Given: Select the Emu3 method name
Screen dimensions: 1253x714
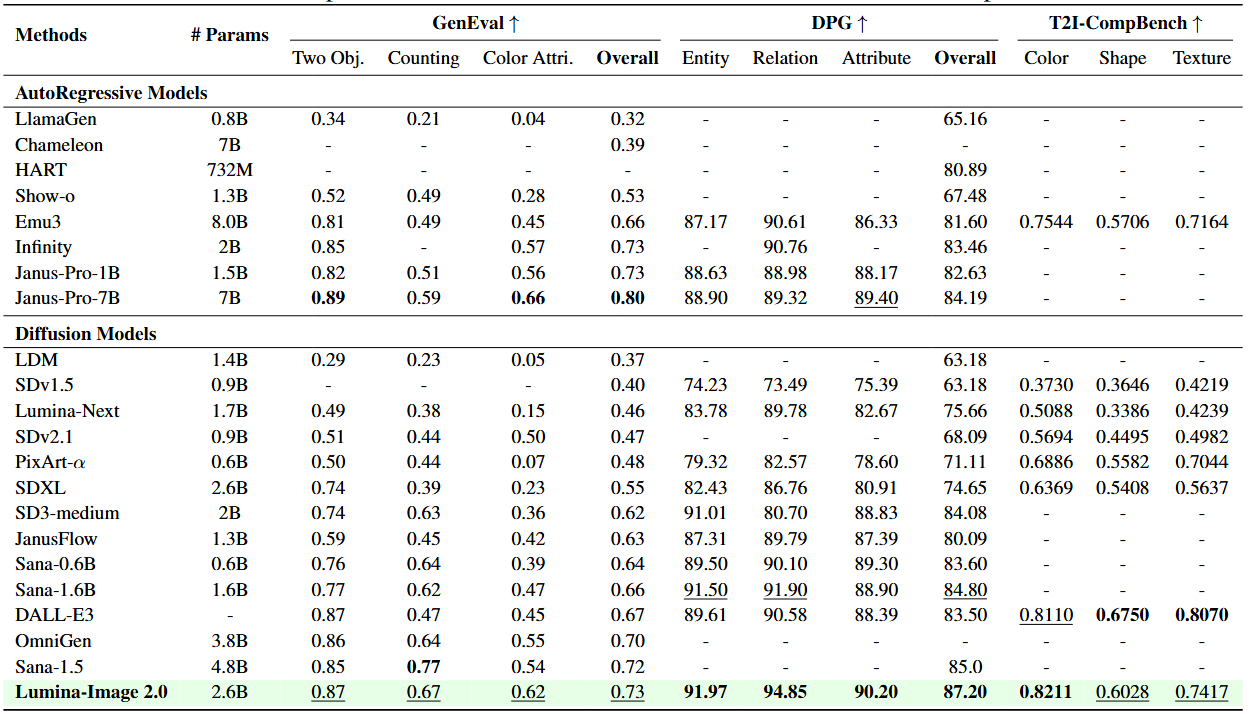Looking at the screenshot, I should tap(37, 222).
